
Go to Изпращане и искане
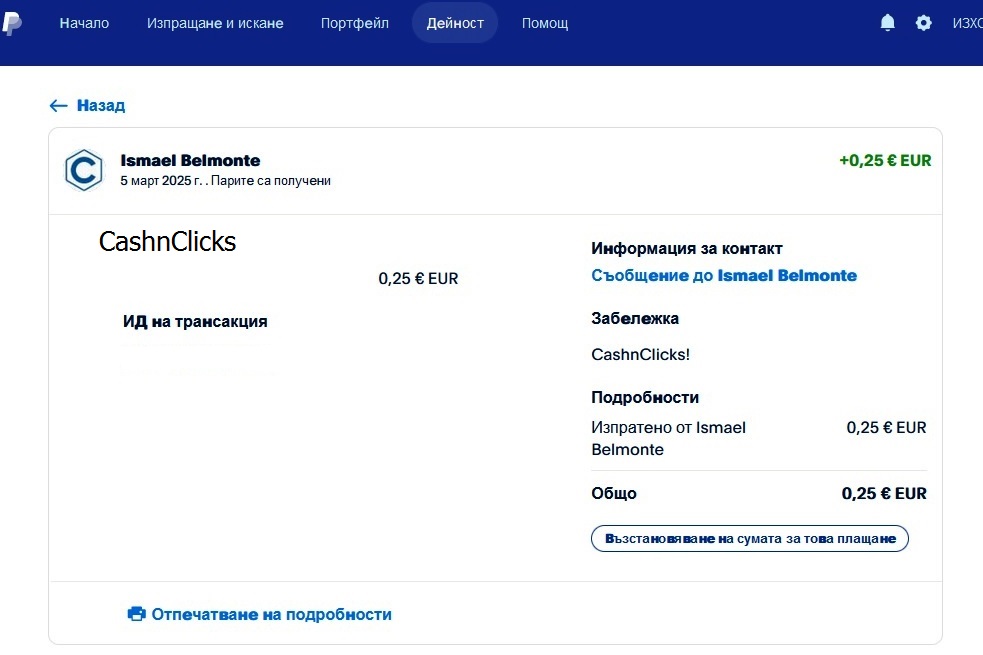coord(215,23)
